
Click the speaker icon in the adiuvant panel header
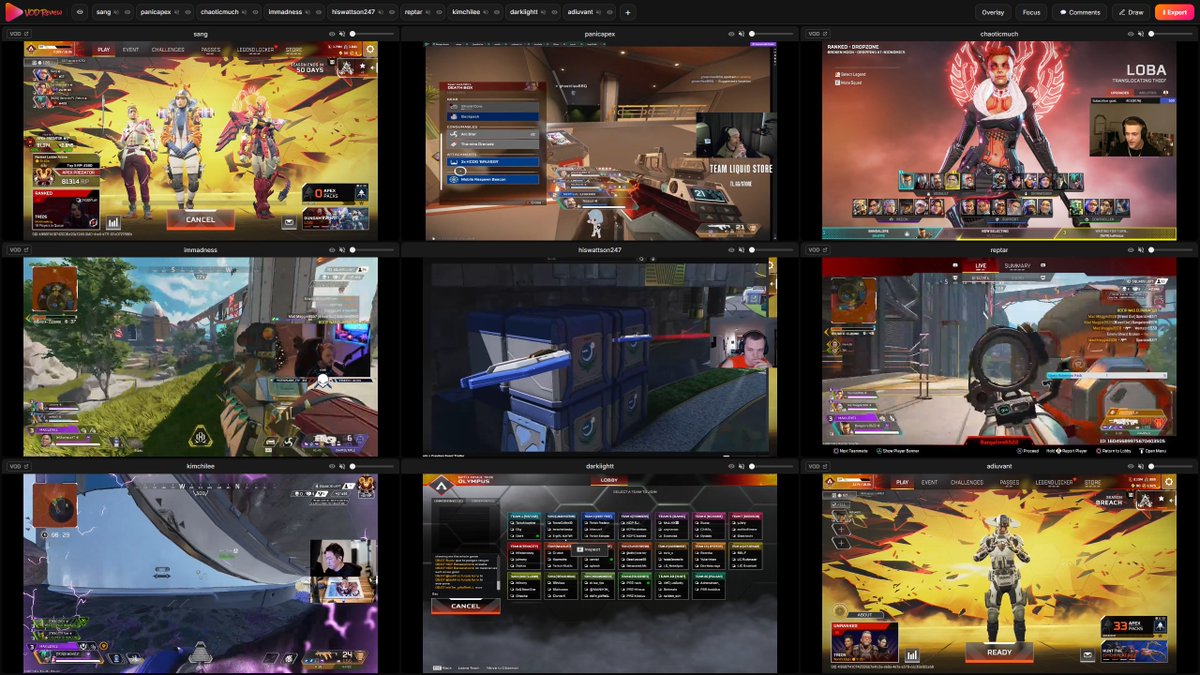(x=1141, y=466)
